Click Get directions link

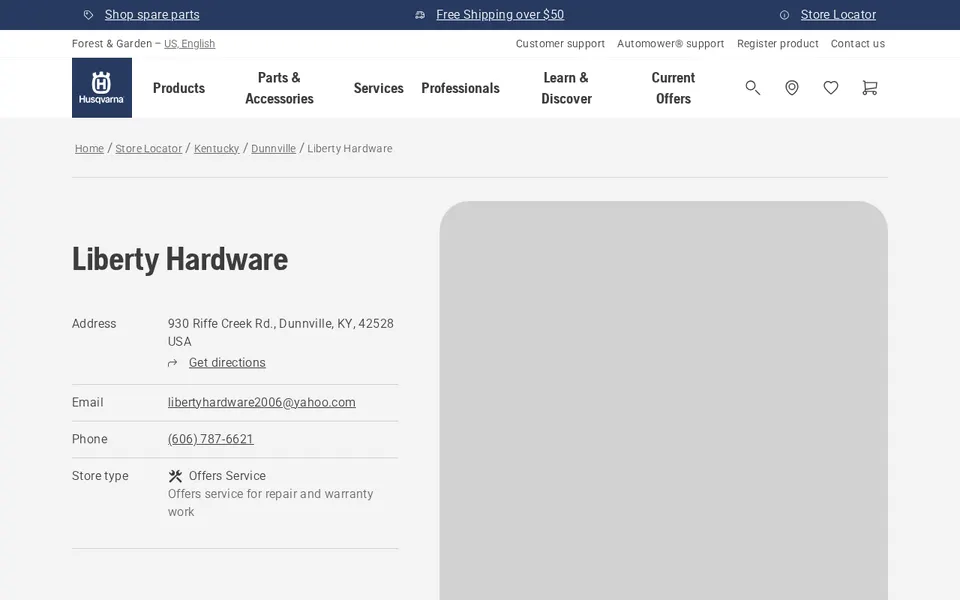[227, 362]
